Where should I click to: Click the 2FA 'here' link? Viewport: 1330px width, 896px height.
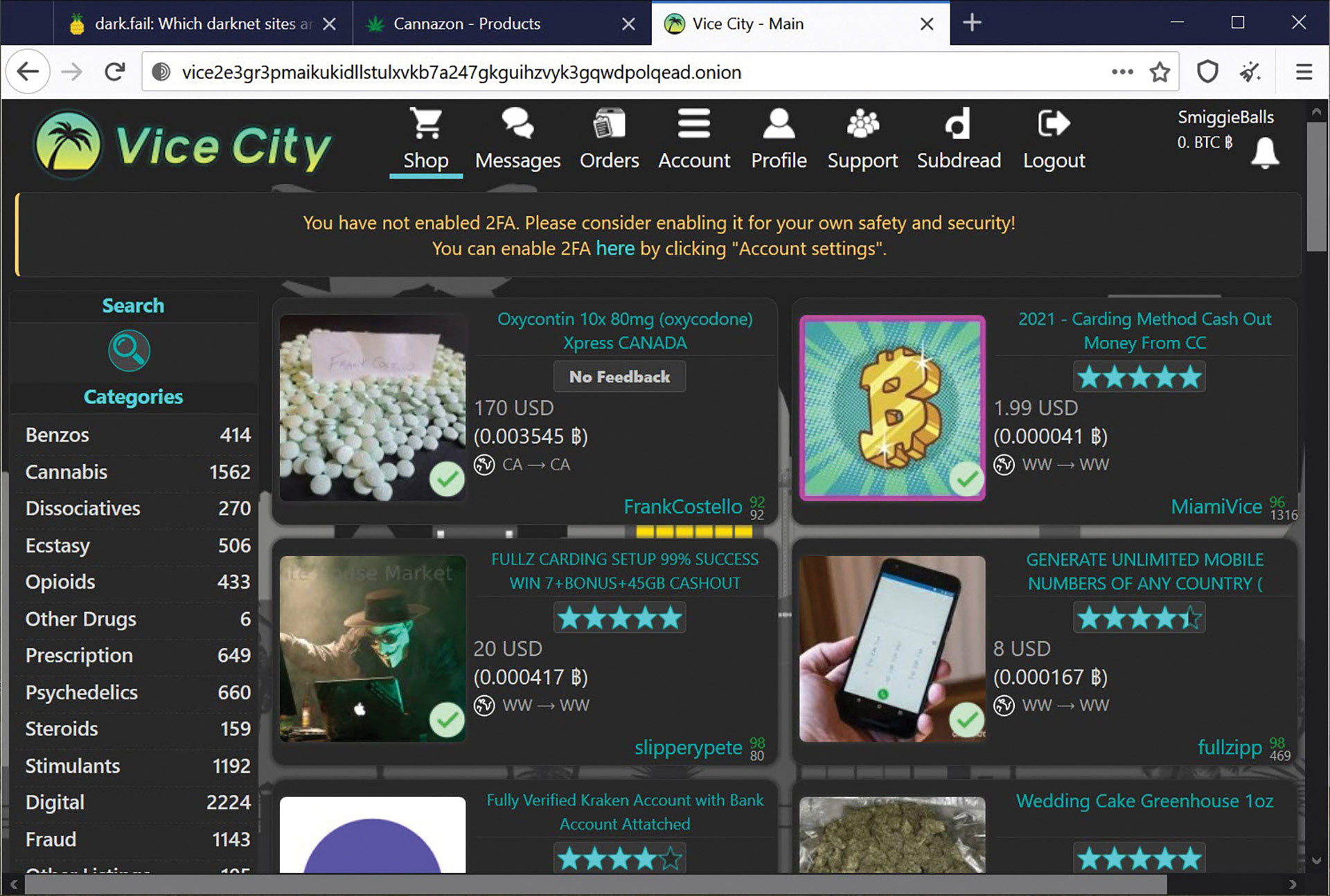coord(615,248)
